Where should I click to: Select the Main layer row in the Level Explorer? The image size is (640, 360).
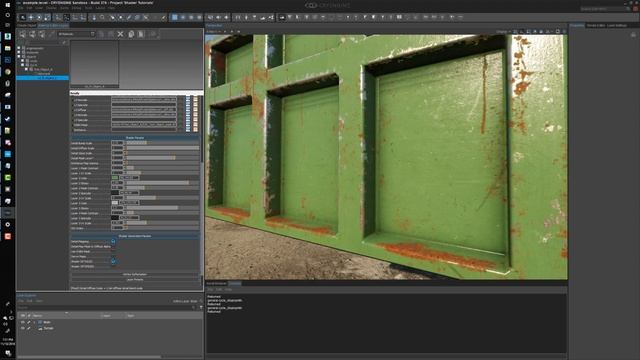click(x=110, y=322)
